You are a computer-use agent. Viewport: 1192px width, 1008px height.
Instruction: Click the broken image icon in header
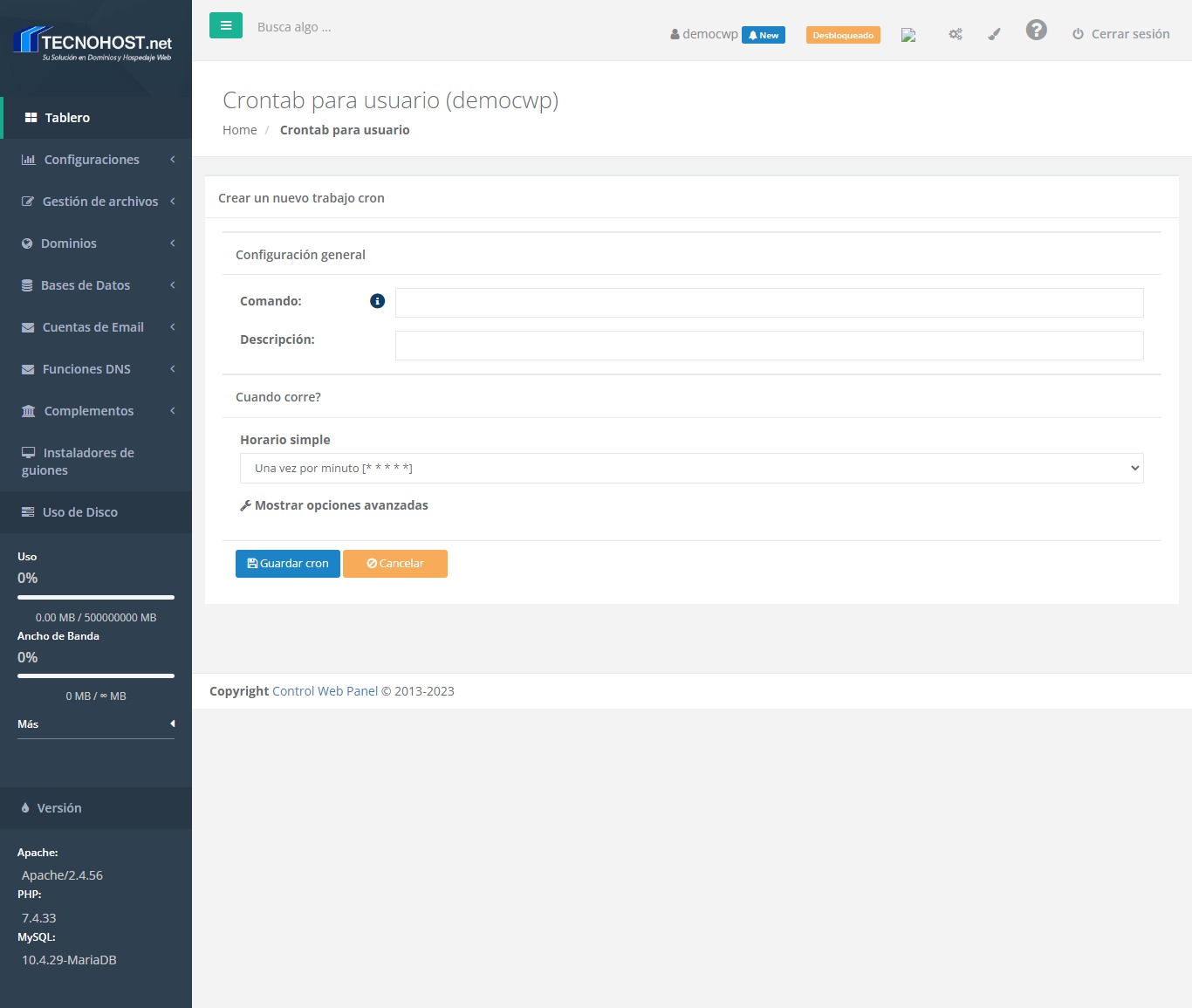coord(908,35)
